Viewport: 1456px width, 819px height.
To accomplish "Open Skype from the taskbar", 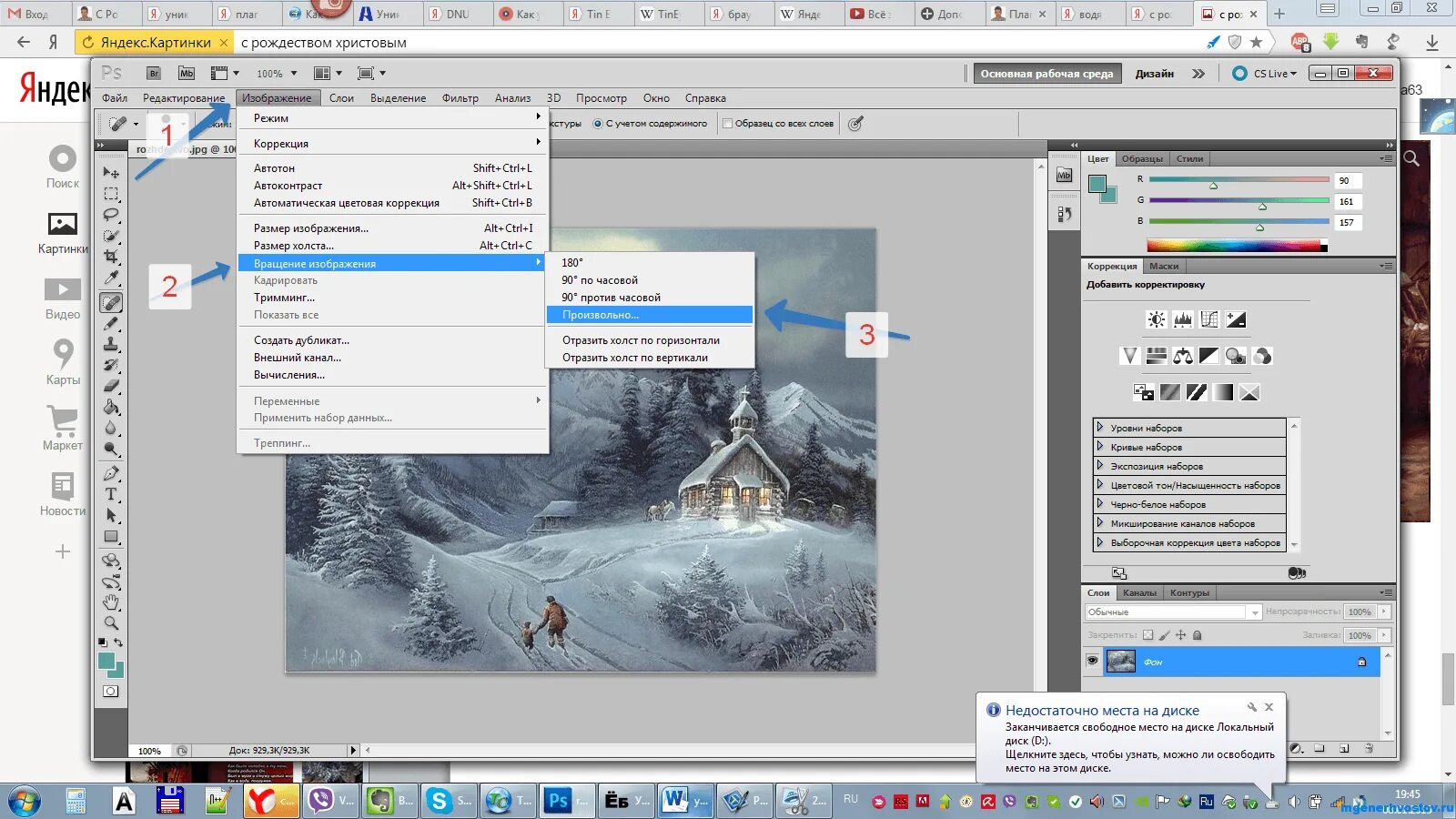I will 450,801.
